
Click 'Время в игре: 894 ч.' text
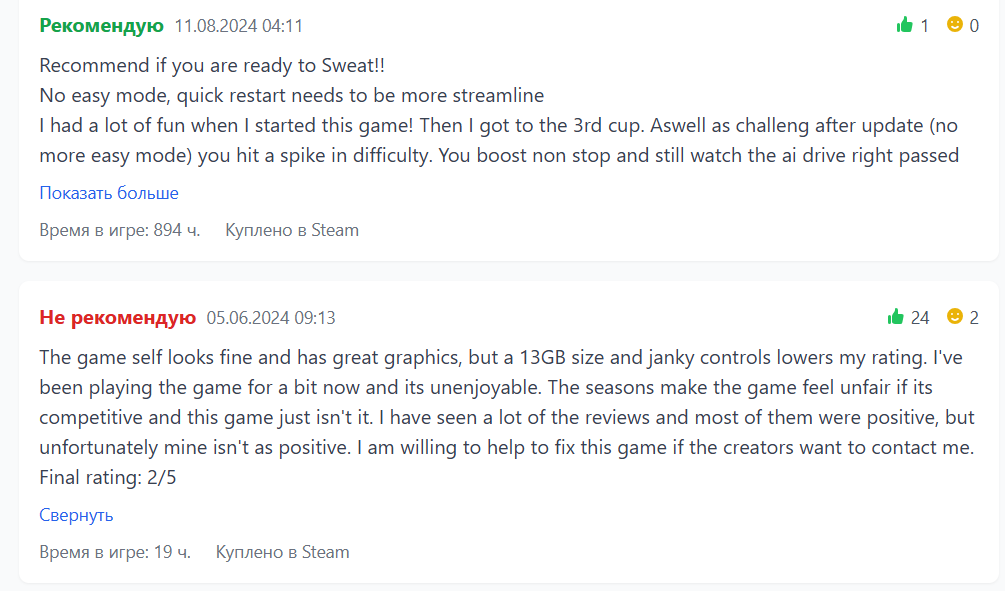click(120, 230)
